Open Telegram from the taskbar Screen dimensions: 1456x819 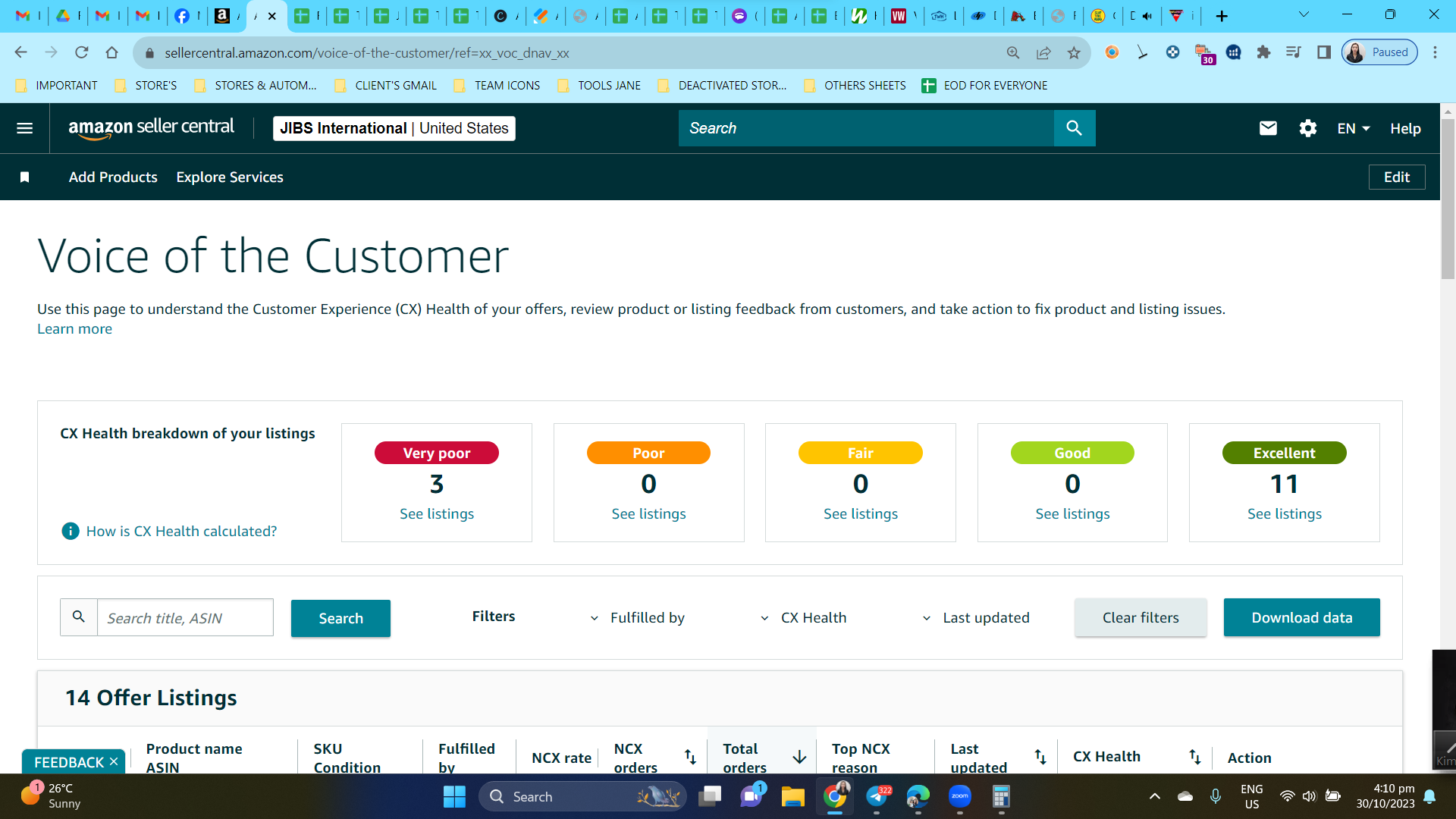point(877,796)
